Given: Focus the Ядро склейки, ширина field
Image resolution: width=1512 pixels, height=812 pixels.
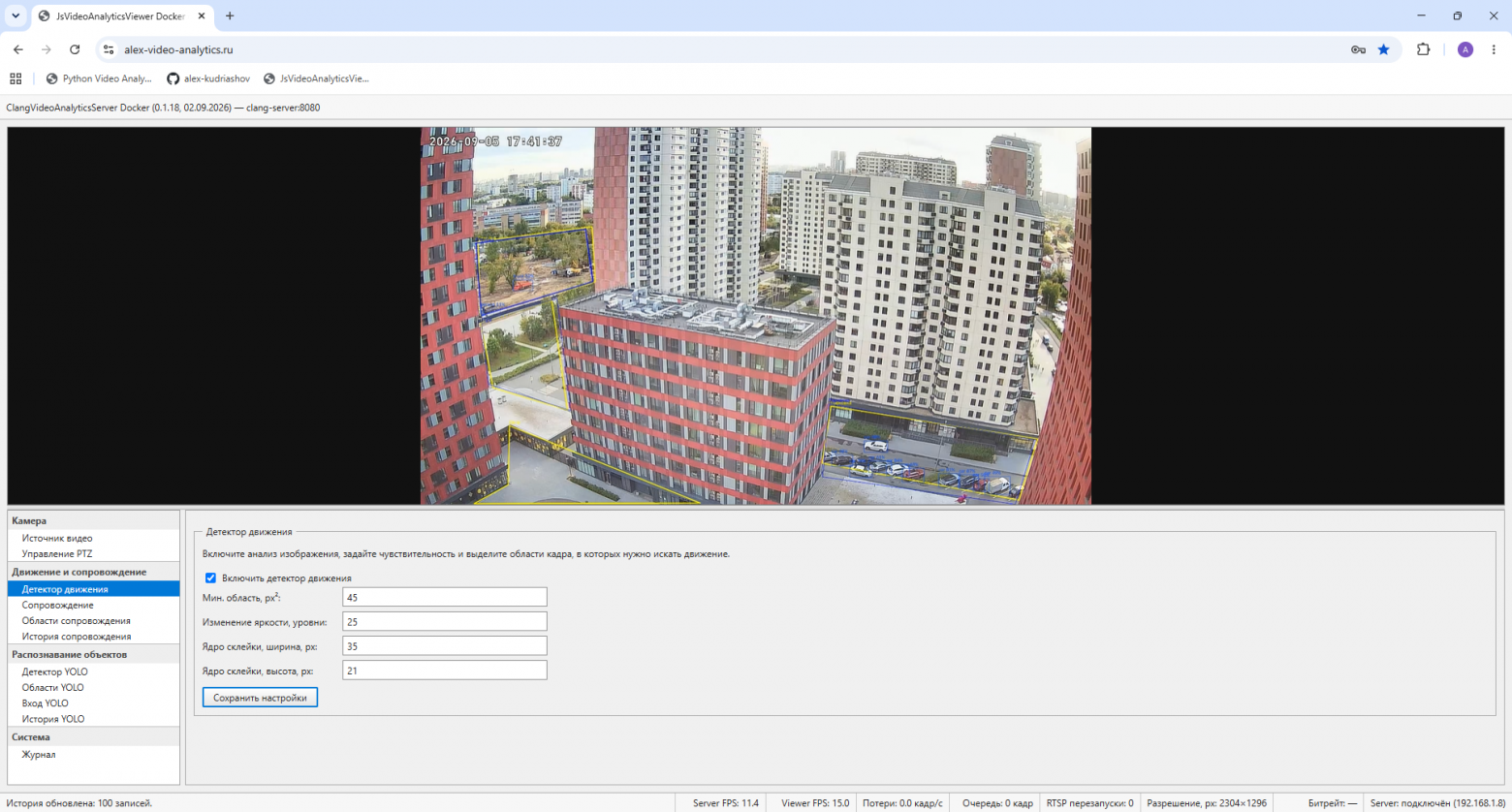Looking at the screenshot, I should pos(444,645).
